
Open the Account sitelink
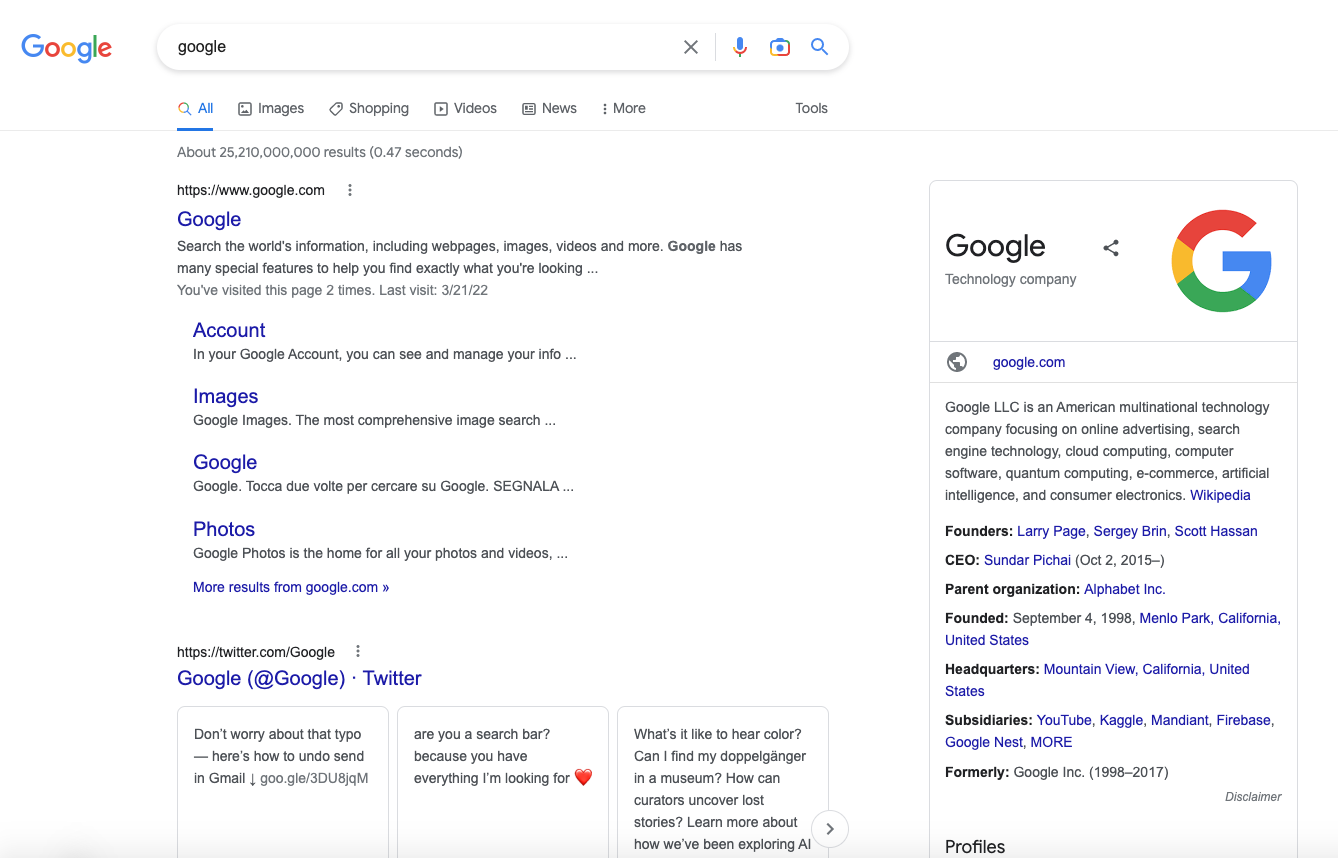click(x=229, y=330)
